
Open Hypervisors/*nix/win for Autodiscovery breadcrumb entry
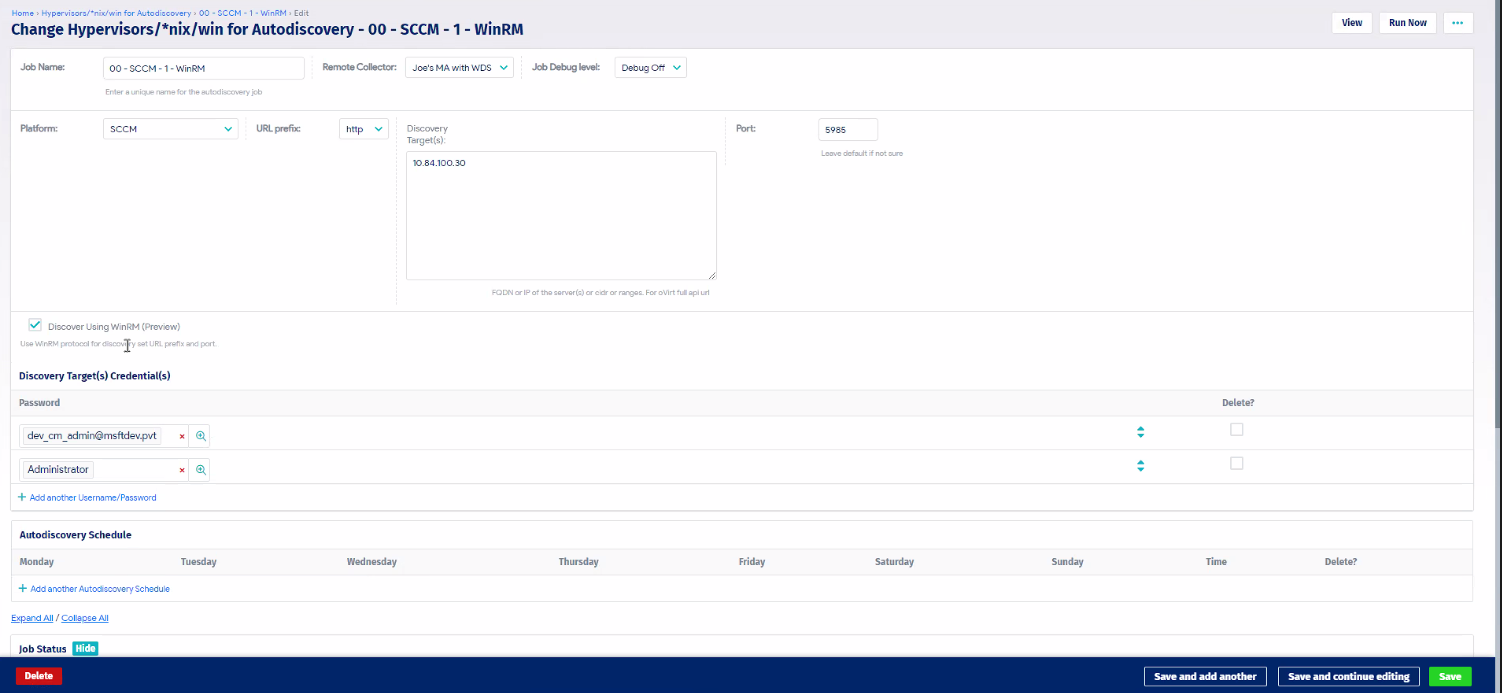(x=118, y=13)
